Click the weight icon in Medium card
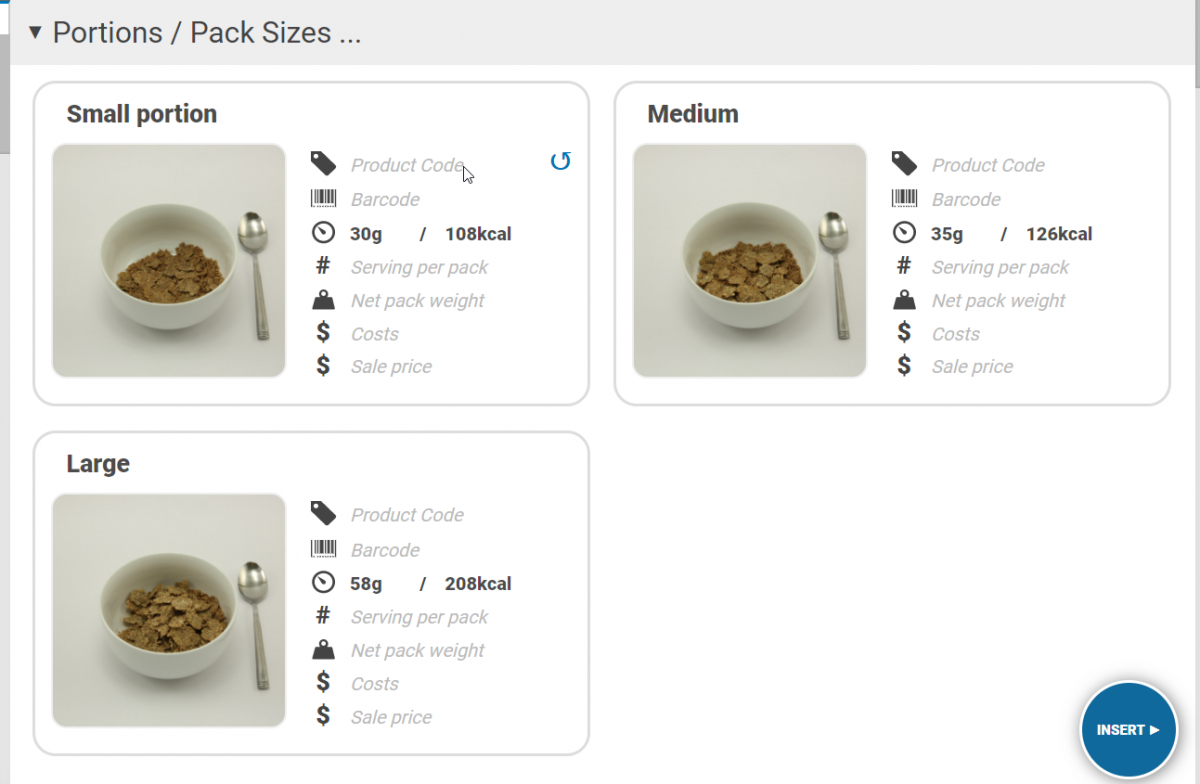This screenshot has width=1200, height=784. tap(904, 300)
